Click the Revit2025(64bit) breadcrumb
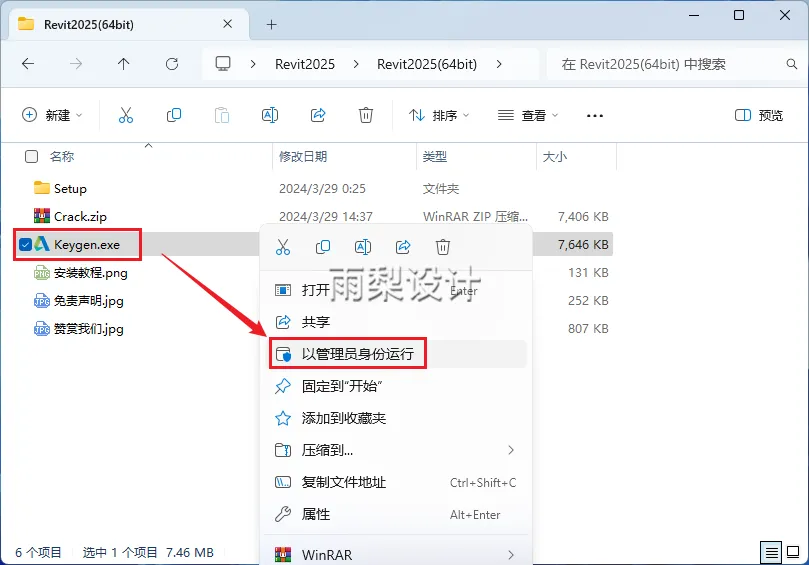 pyautogui.click(x=427, y=64)
